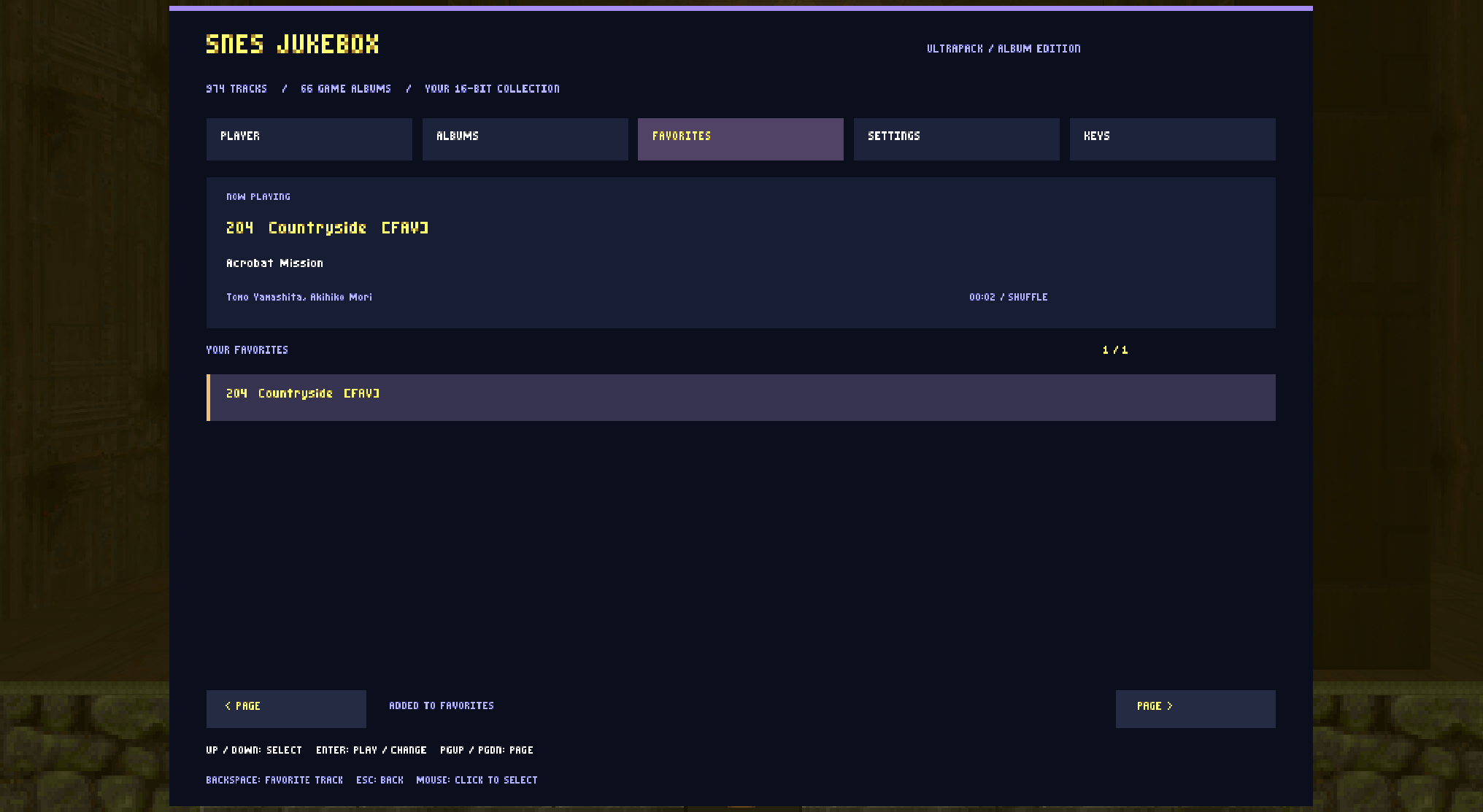Click the Backspace: Favorite Track hint
The height and width of the screenshot is (812, 1483).
tap(274, 781)
